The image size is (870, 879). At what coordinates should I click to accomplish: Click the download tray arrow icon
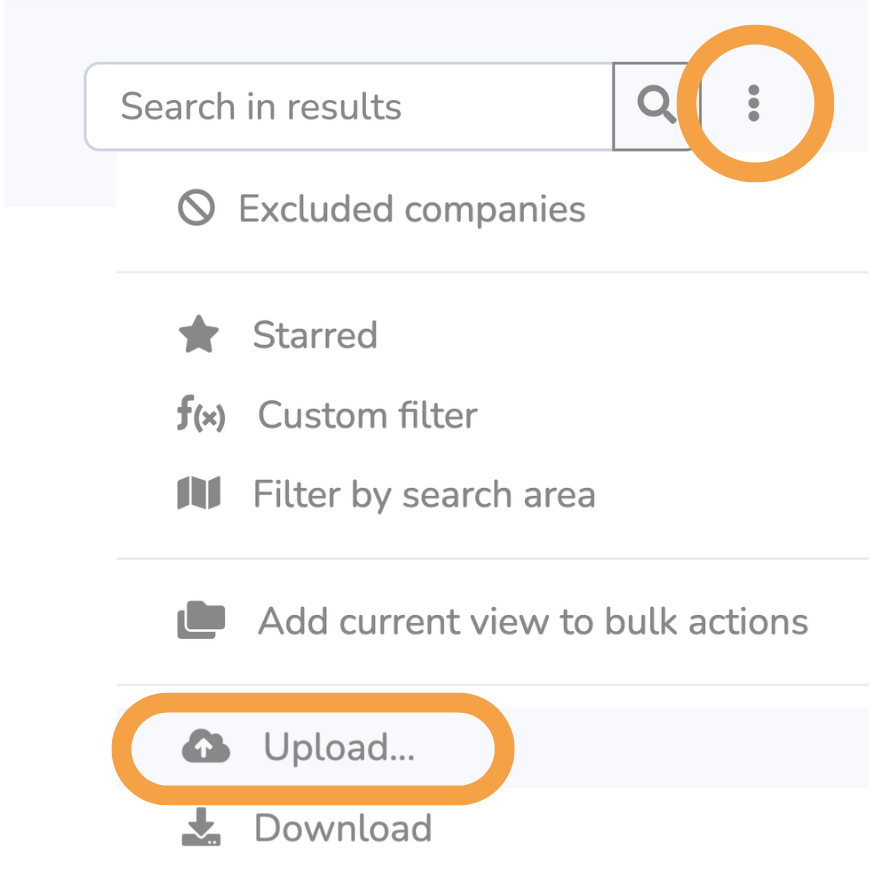(x=201, y=827)
